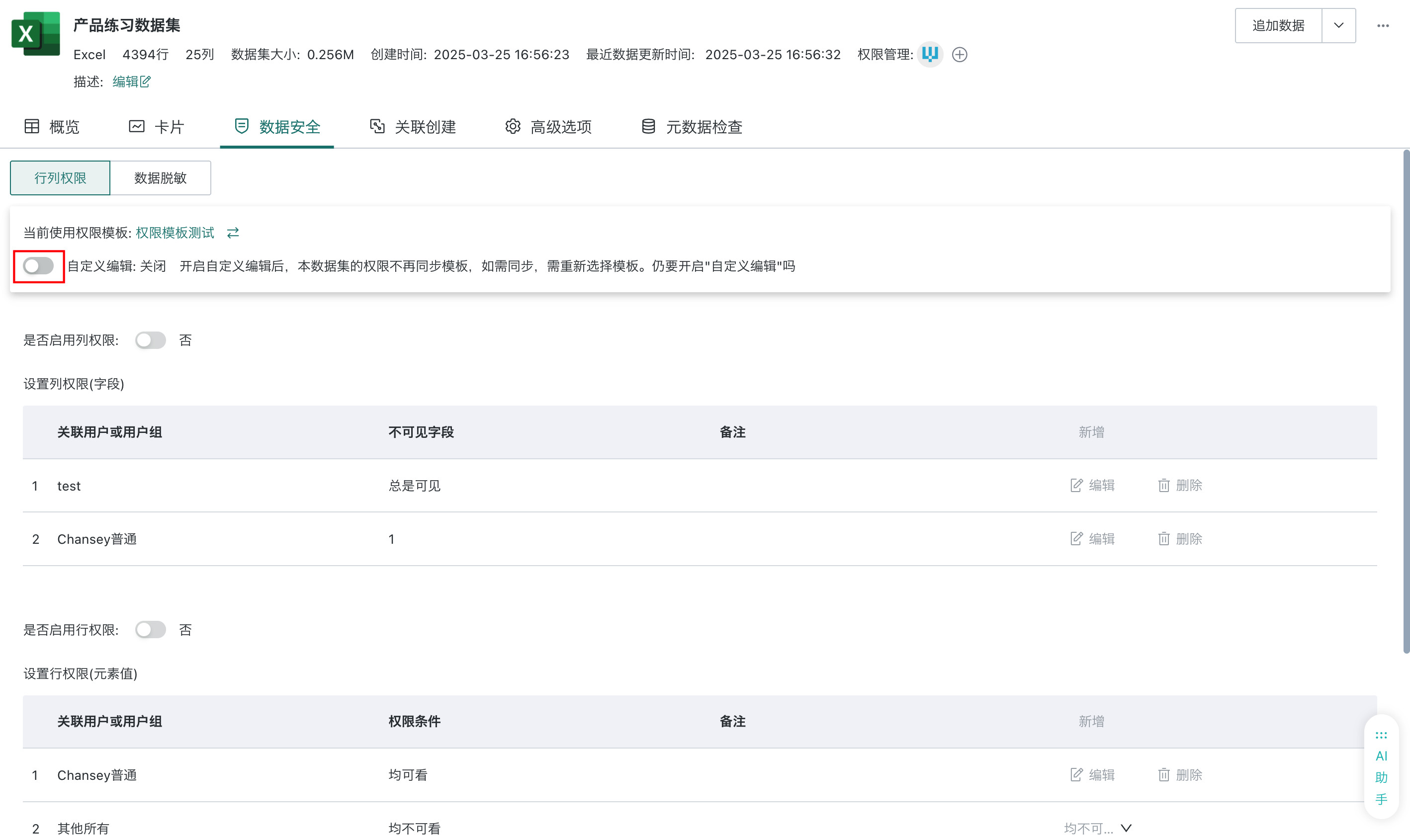Enable the 是否启用列权限 switch

tap(151, 340)
